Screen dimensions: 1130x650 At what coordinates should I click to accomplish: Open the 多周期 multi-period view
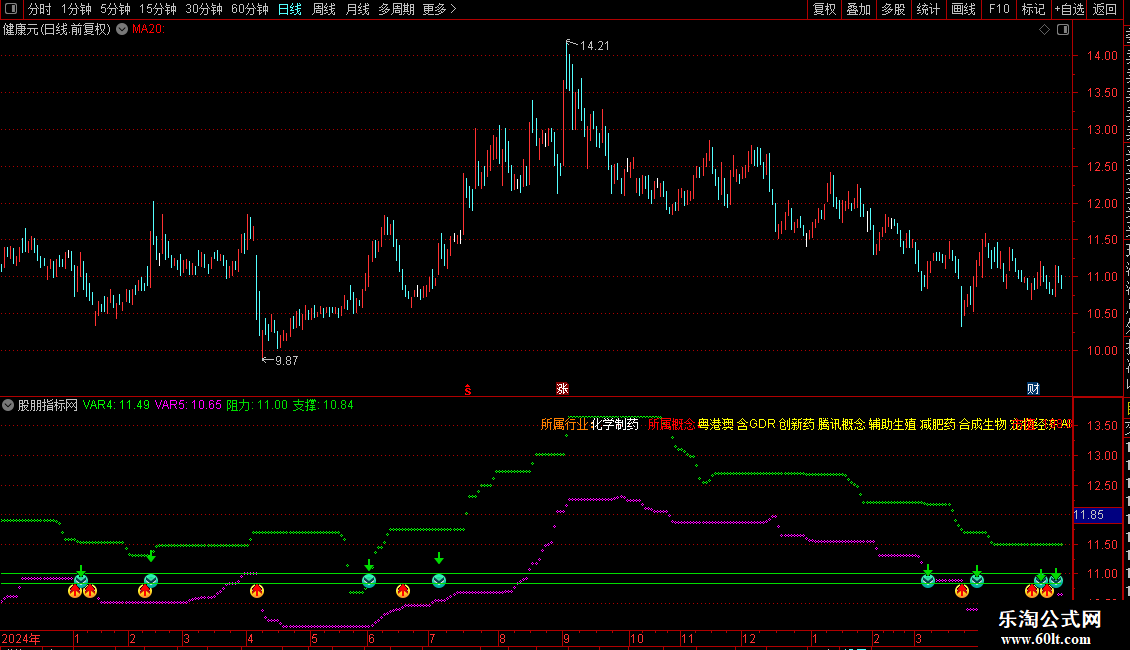(x=396, y=9)
